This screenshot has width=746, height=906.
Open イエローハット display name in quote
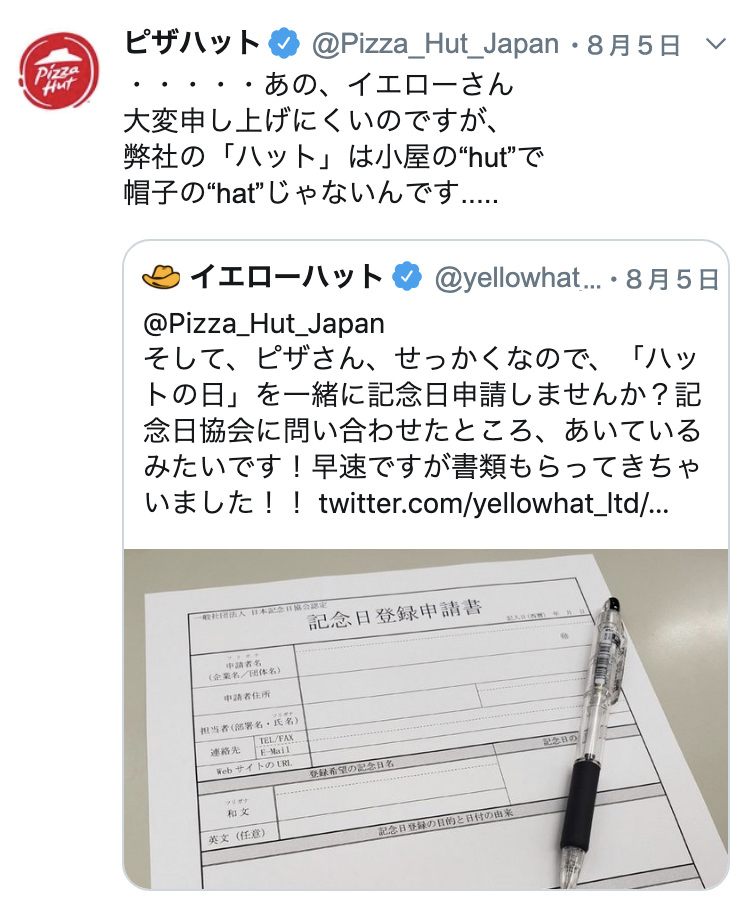(x=286, y=277)
